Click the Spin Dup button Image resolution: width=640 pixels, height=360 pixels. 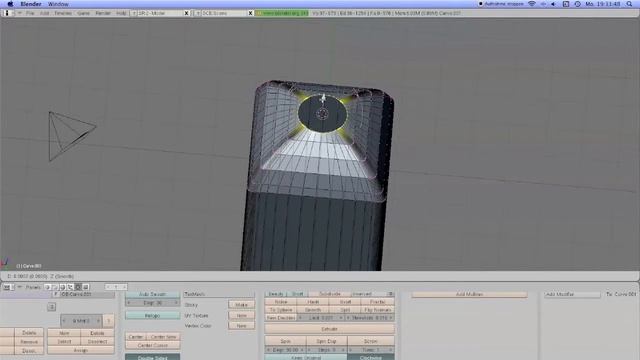[327, 341]
